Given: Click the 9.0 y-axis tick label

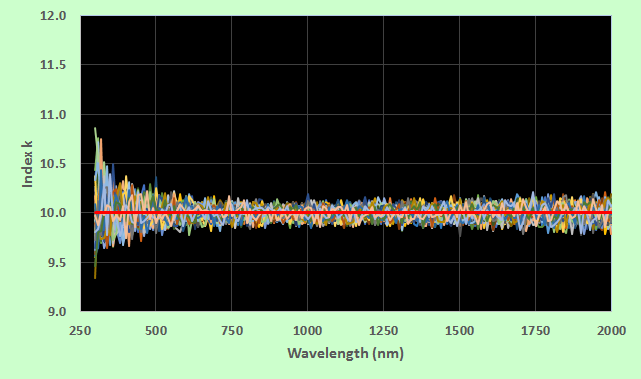Looking at the screenshot, I should (x=56, y=312).
